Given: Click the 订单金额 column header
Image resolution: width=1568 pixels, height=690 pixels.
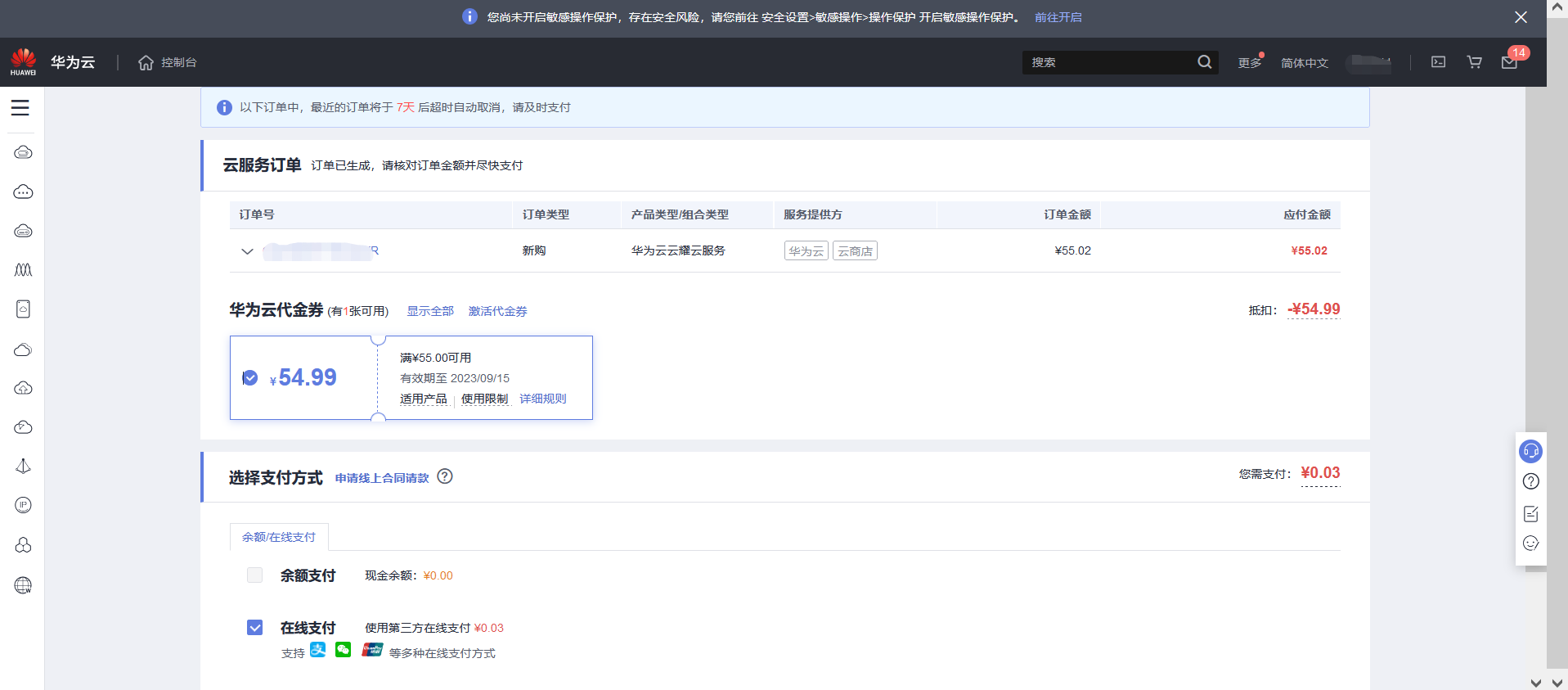Looking at the screenshot, I should 1067,214.
